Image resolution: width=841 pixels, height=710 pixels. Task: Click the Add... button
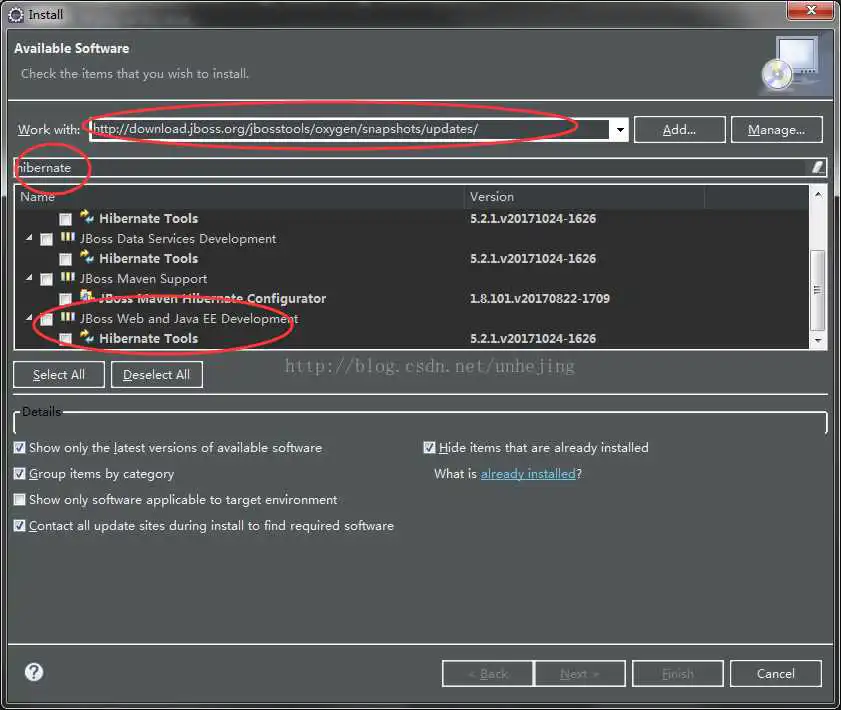[680, 129]
